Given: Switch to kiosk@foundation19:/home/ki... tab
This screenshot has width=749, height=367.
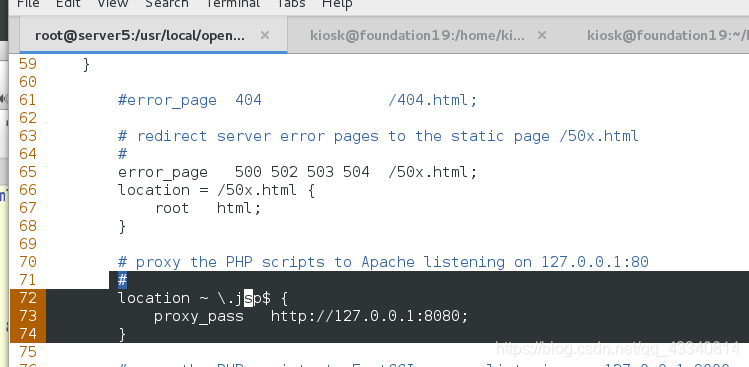Looking at the screenshot, I should [417, 35].
